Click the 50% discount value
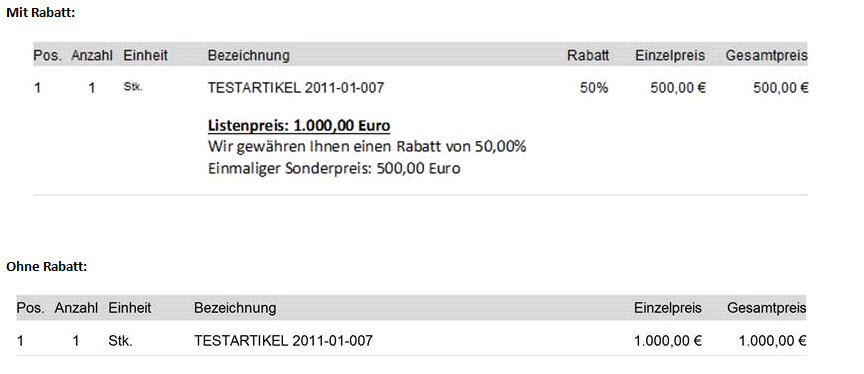The height and width of the screenshot is (374, 864). (594, 88)
